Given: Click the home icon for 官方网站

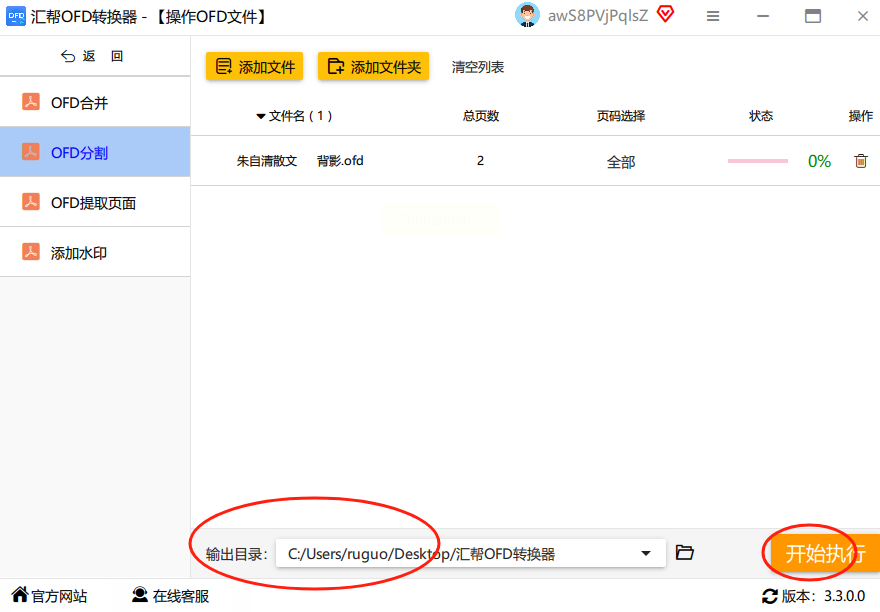Looking at the screenshot, I should [20, 594].
